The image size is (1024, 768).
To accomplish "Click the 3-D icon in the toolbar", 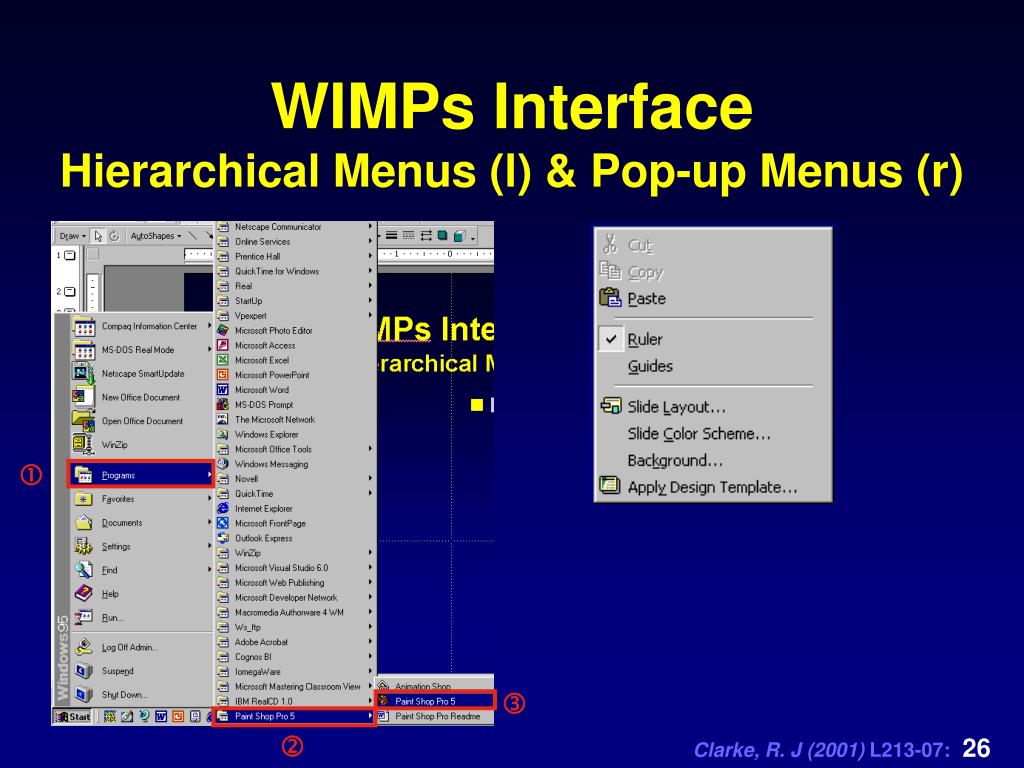I will tap(460, 235).
